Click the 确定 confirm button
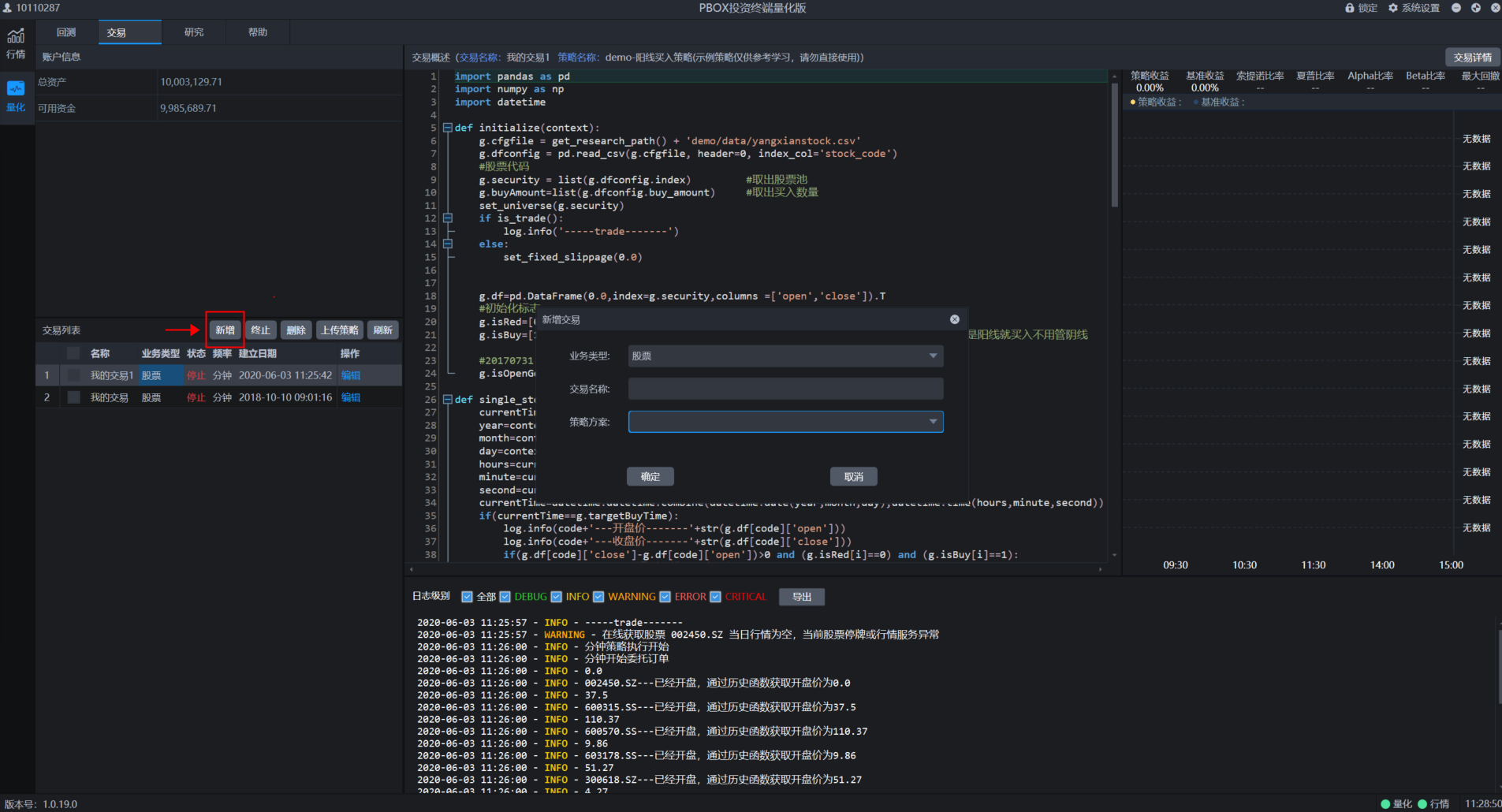Image resolution: width=1502 pixels, height=812 pixels. [650, 476]
